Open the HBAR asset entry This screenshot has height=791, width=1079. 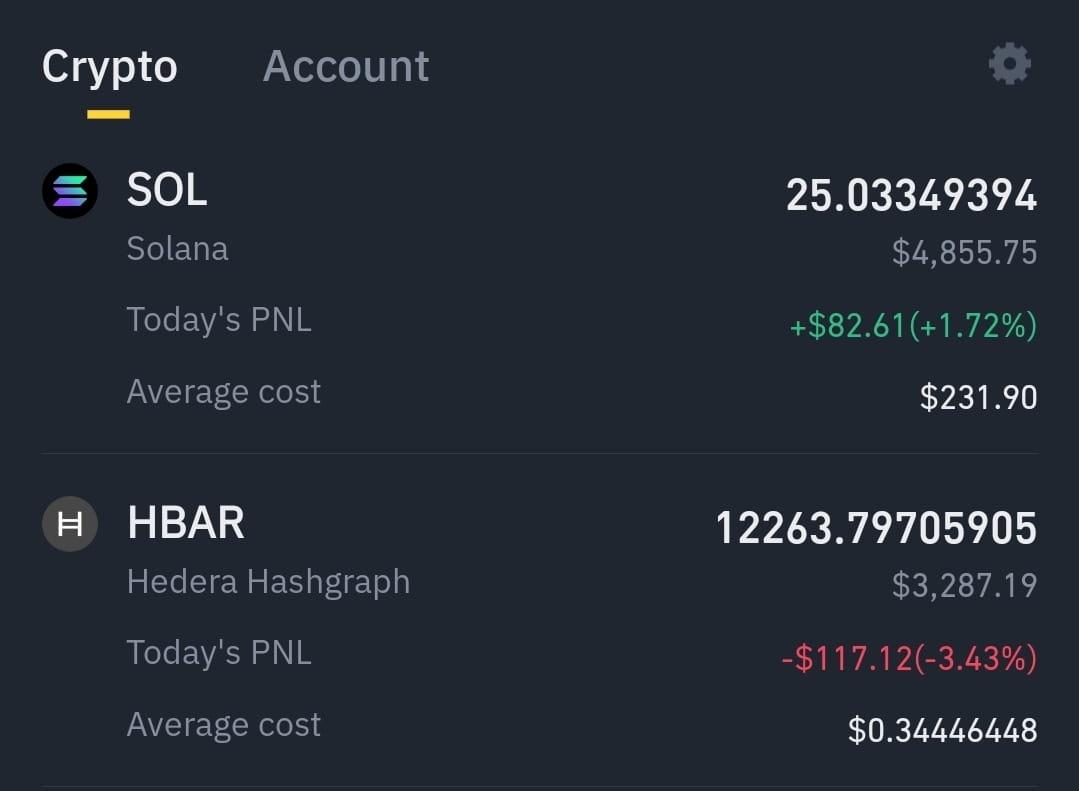[x=540, y=623]
